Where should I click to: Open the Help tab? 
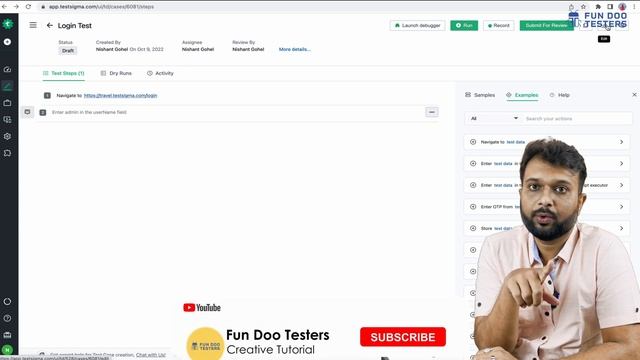pyautogui.click(x=560, y=95)
